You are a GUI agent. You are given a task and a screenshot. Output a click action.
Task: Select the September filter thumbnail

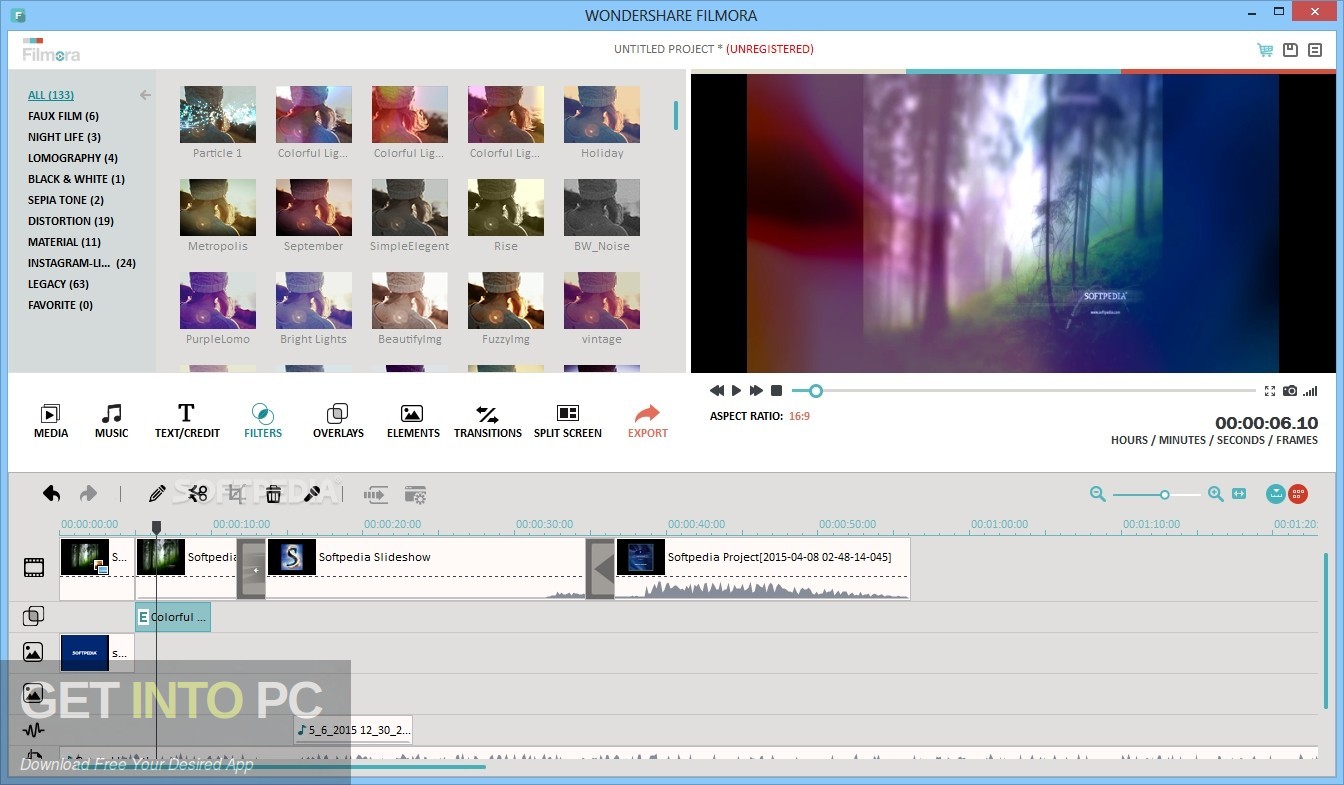click(314, 207)
